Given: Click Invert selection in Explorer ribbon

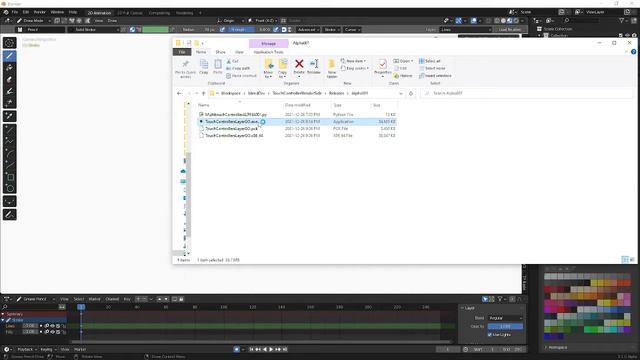Looking at the screenshot, I should [435, 76].
